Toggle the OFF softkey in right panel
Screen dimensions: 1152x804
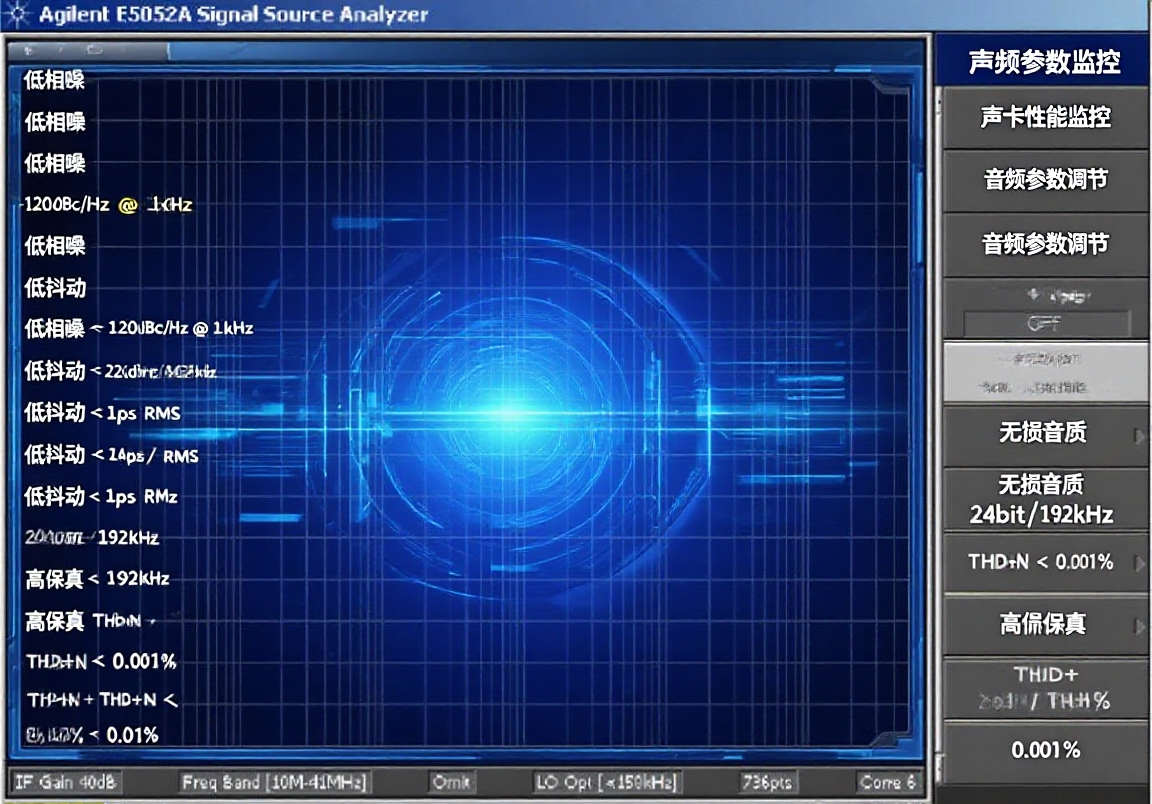(x=1045, y=323)
